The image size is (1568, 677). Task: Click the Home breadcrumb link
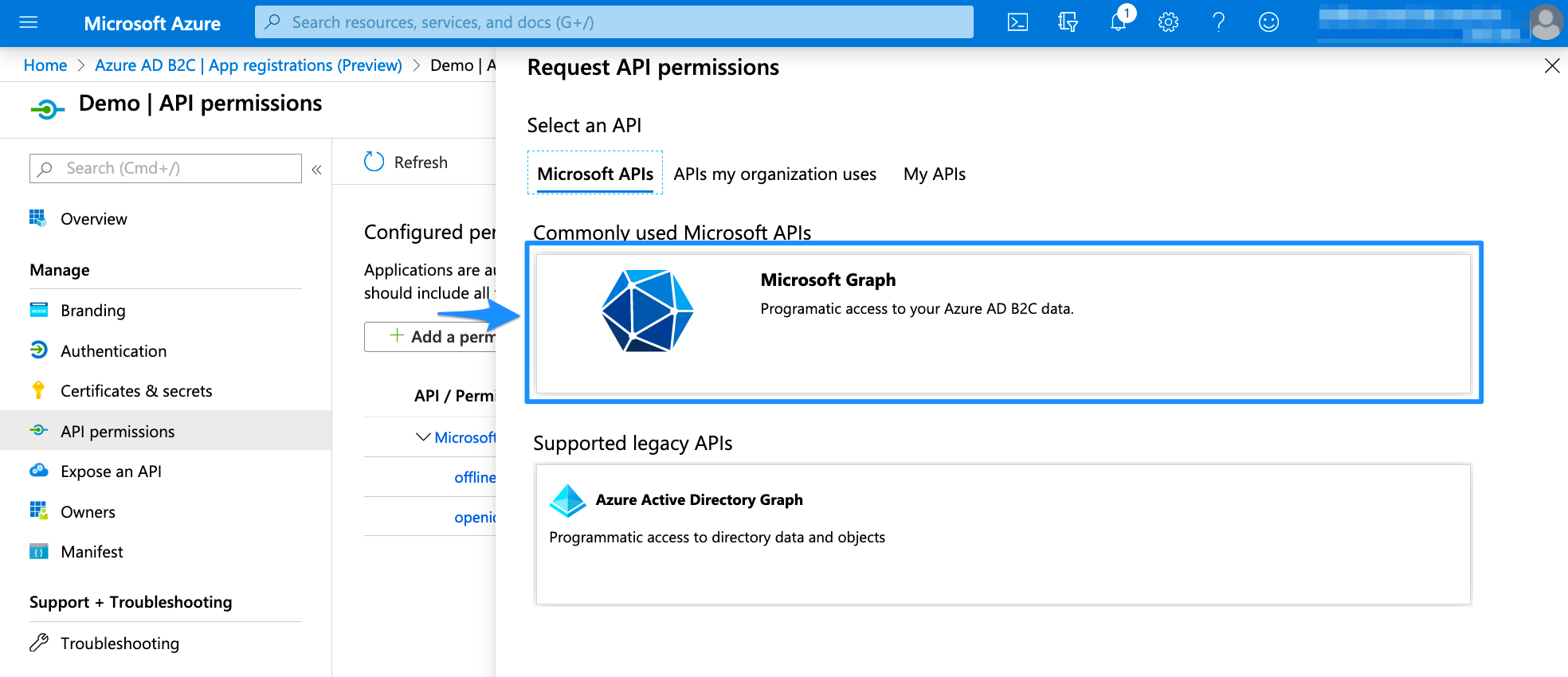pyautogui.click(x=45, y=65)
